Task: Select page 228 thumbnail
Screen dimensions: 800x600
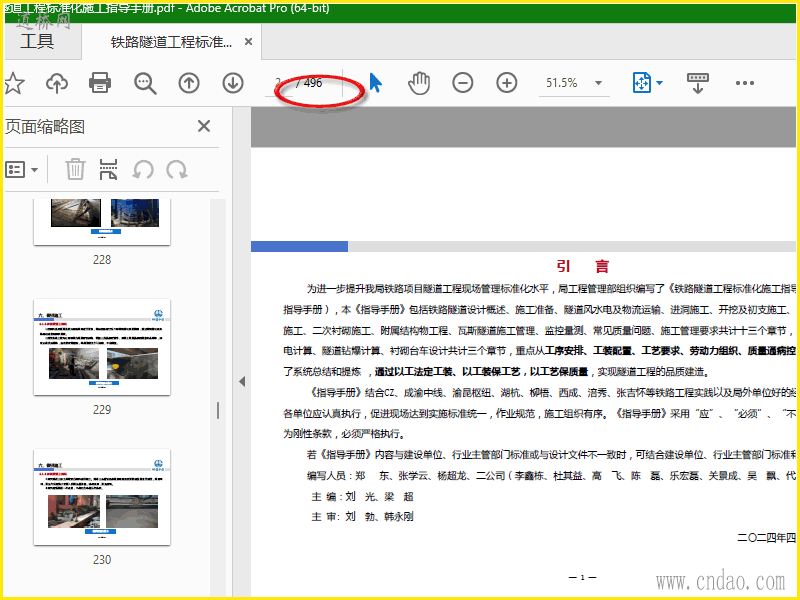Action: pos(102,222)
